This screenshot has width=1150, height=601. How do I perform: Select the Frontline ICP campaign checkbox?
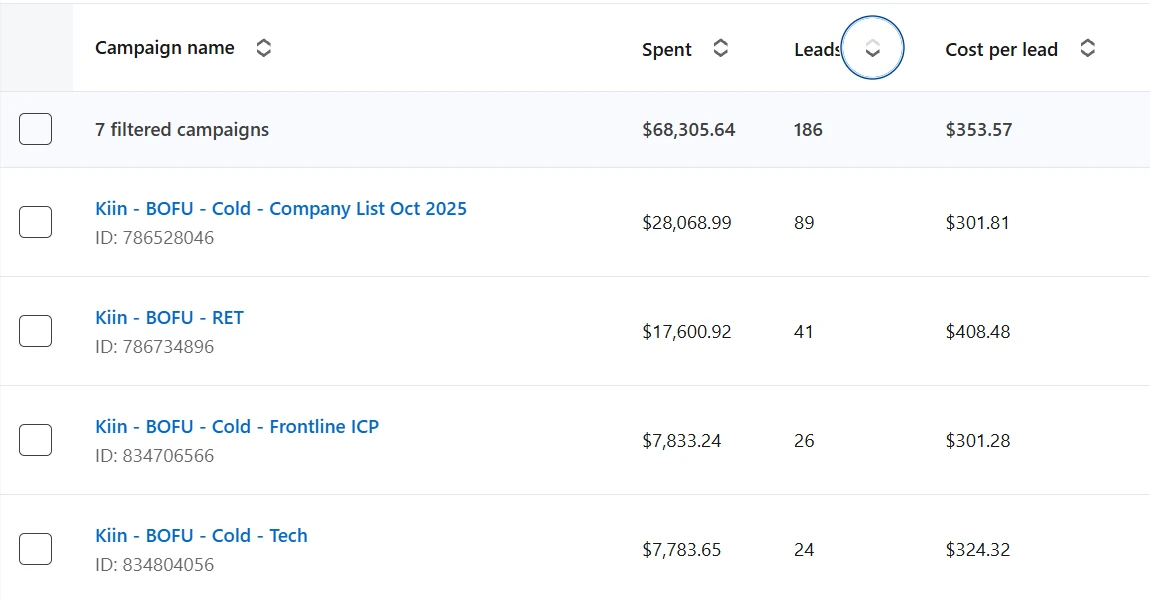[x=35, y=440]
